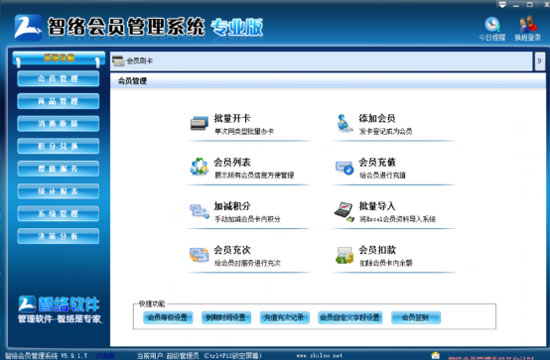This screenshot has width=550, height=360.
Task: Click the 会员刷卡 input bar
Action: pos(321,61)
